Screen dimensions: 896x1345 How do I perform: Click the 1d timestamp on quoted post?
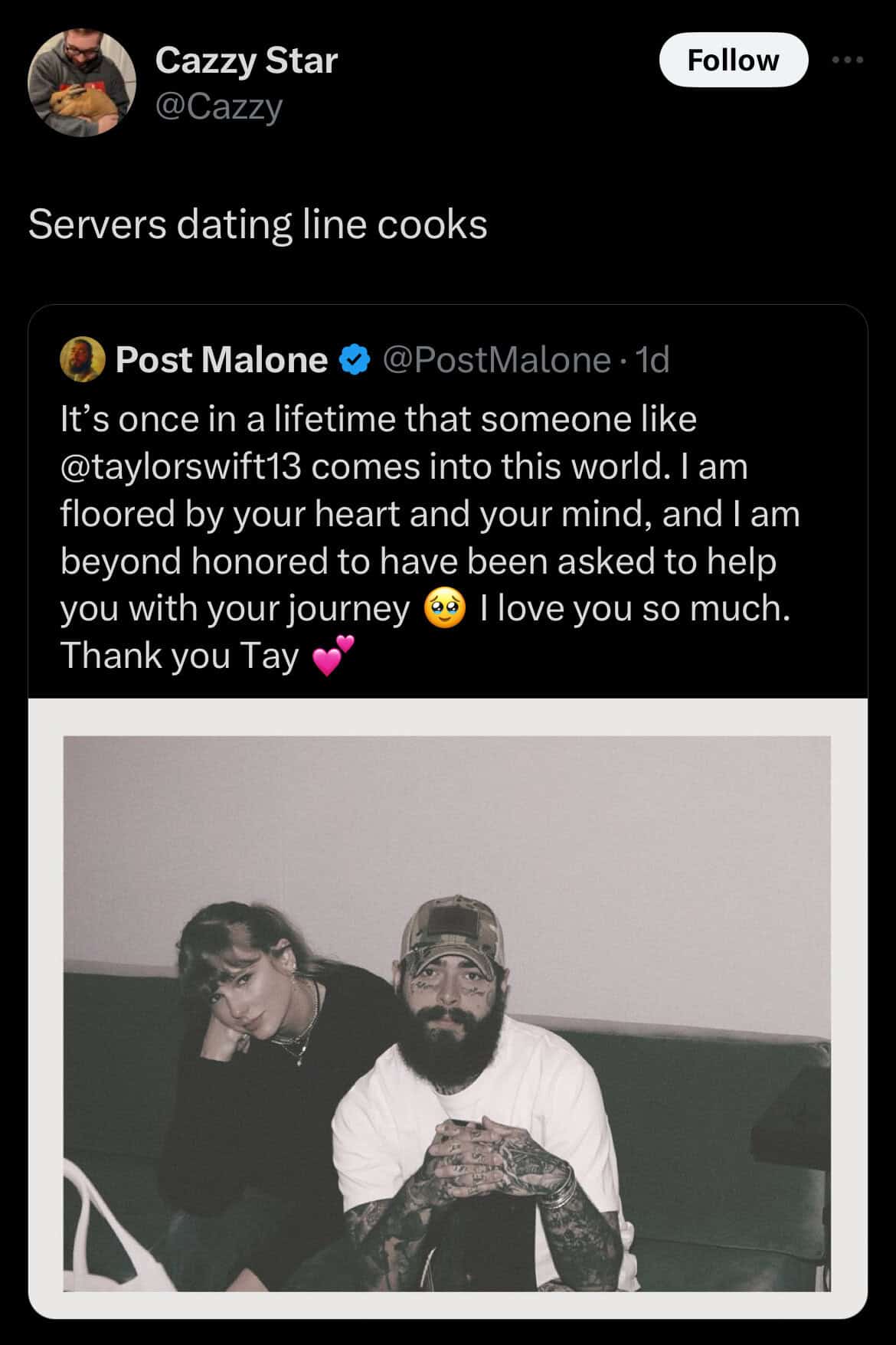tap(653, 359)
